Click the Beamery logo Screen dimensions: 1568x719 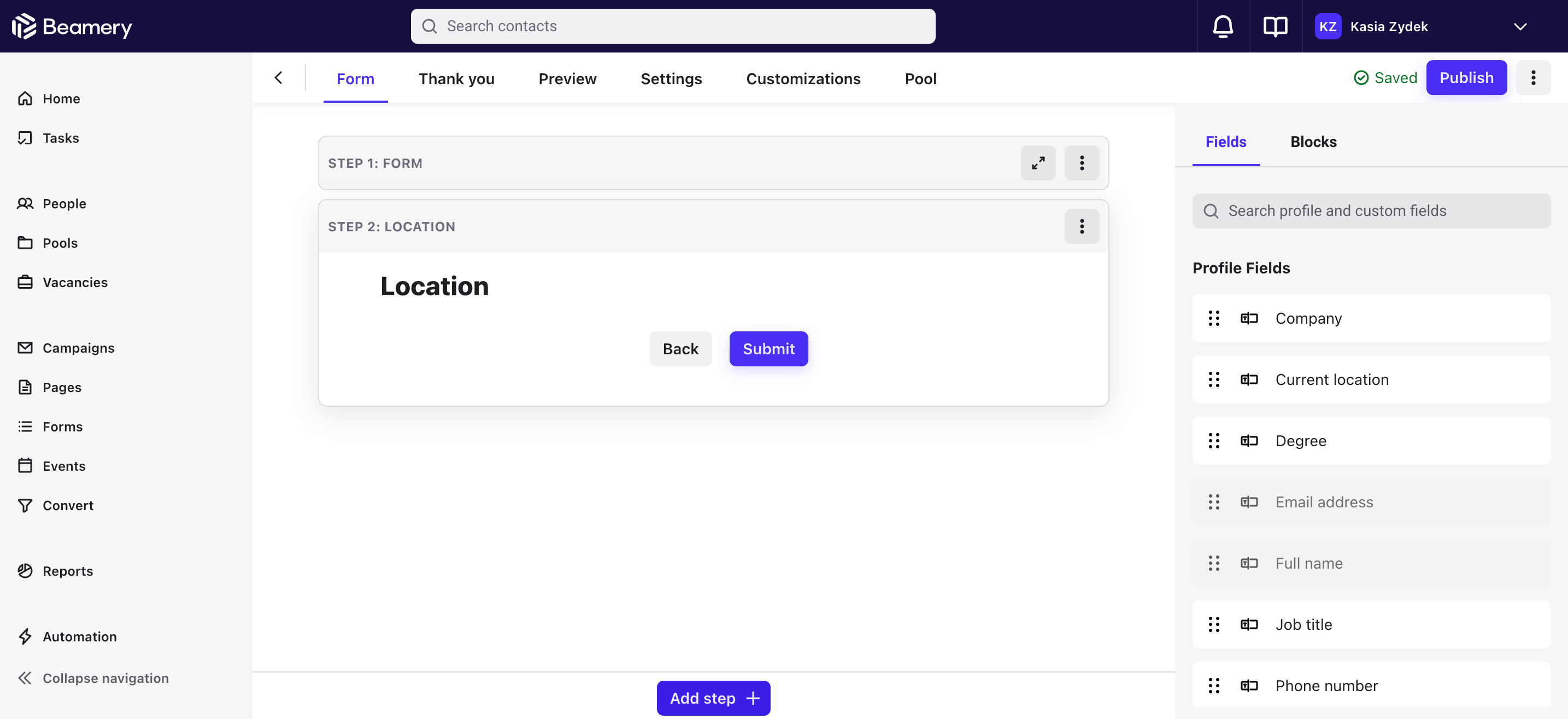click(x=72, y=26)
